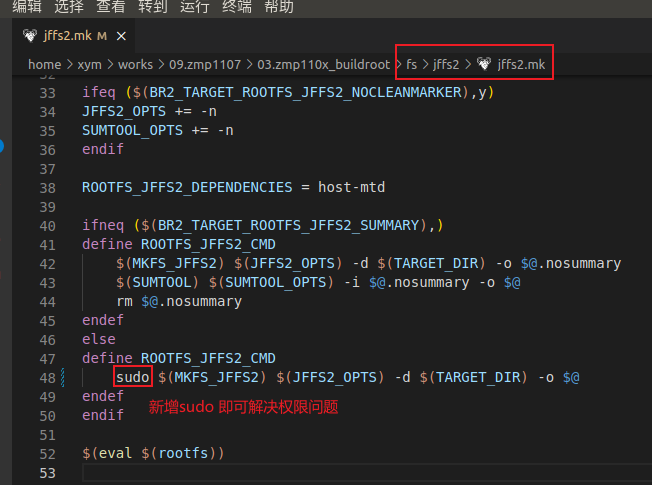Click the endif keyword on line 50
This screenshot has width=652, height=485.
(103, 415)
